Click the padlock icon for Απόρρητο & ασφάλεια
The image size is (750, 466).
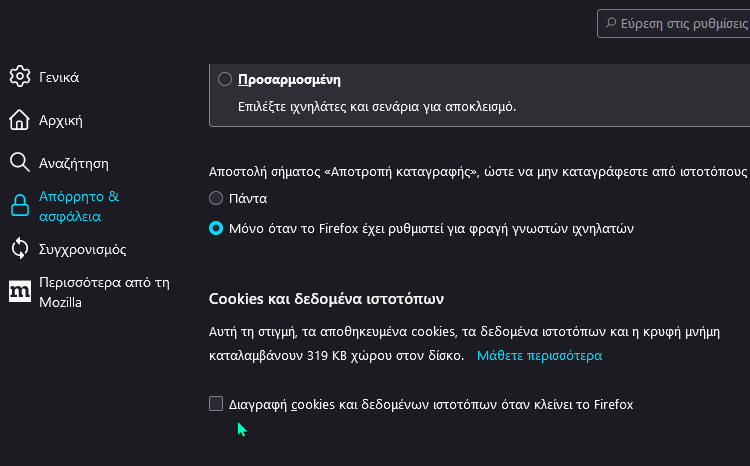pos(20,206)
